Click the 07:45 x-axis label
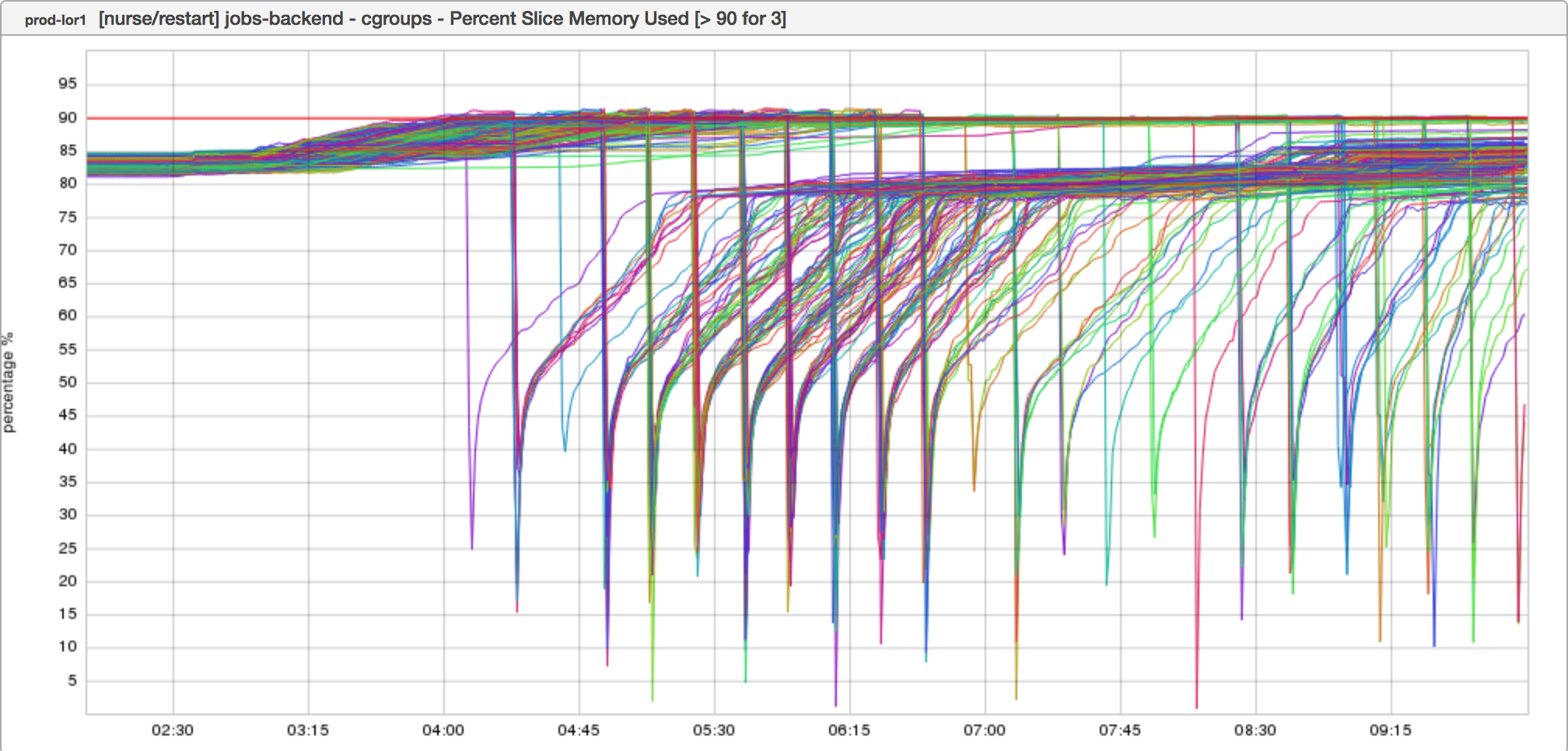This screenshot has height=751, width=1568. pos(1120,731)
